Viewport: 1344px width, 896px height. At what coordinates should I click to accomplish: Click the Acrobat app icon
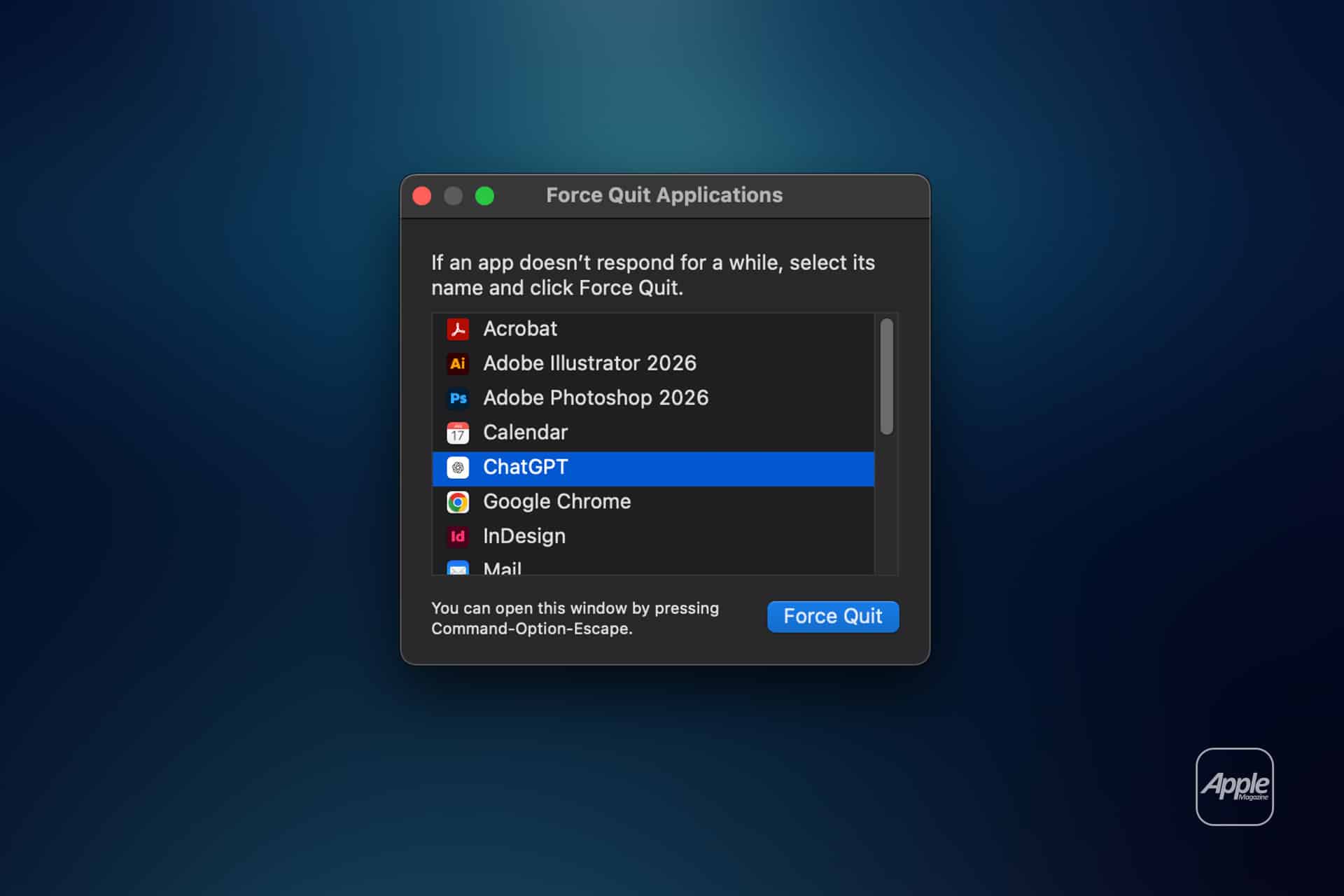point(458,329)
